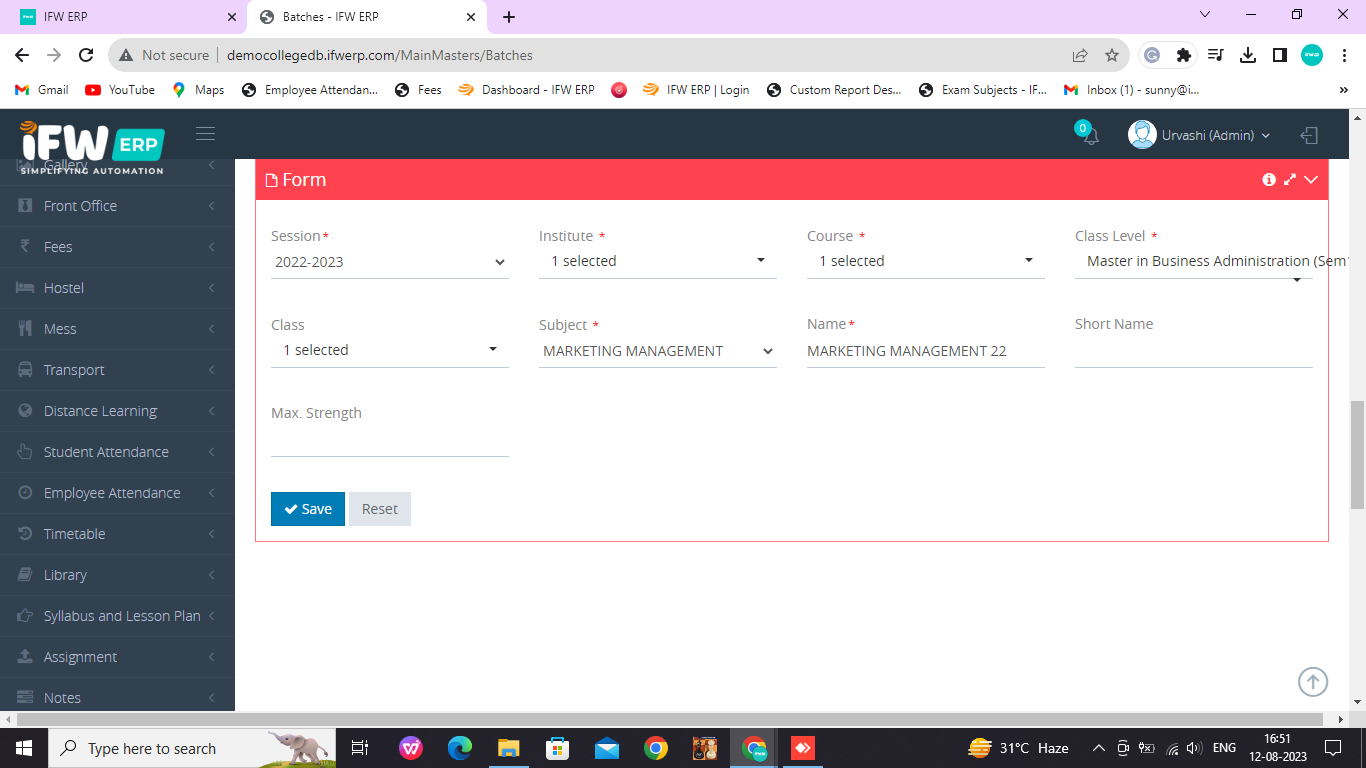Screen dimensions: 1366x768
Task: Open the Urvashi (Admin) user menu
Action: pos(1199,135)
